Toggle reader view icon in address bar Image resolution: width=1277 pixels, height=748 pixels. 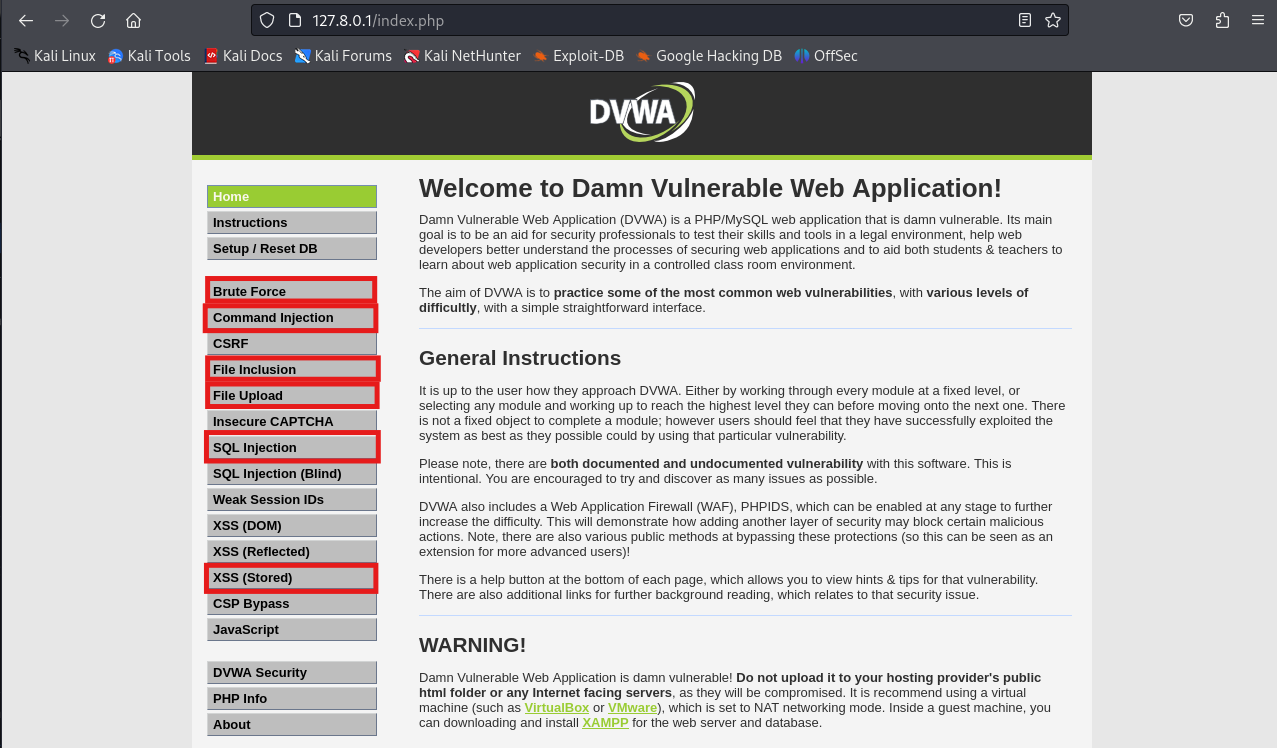[1025, 20]
